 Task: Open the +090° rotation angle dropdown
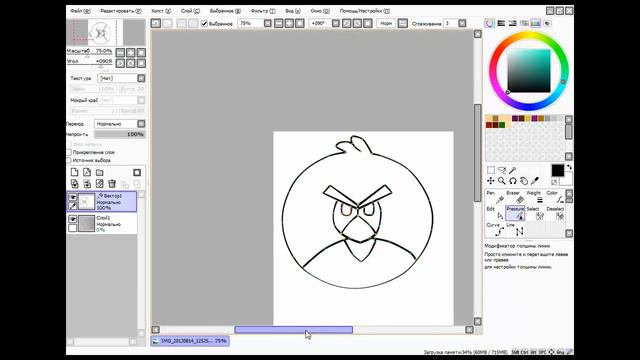click(336, 24)
